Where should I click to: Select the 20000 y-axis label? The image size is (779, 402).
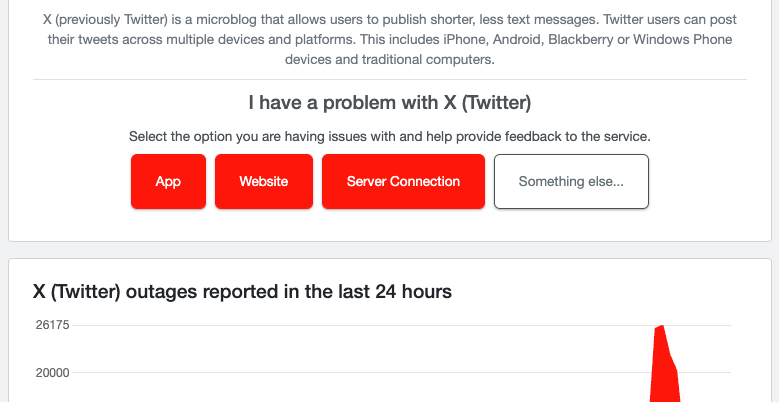coord(52,373)
